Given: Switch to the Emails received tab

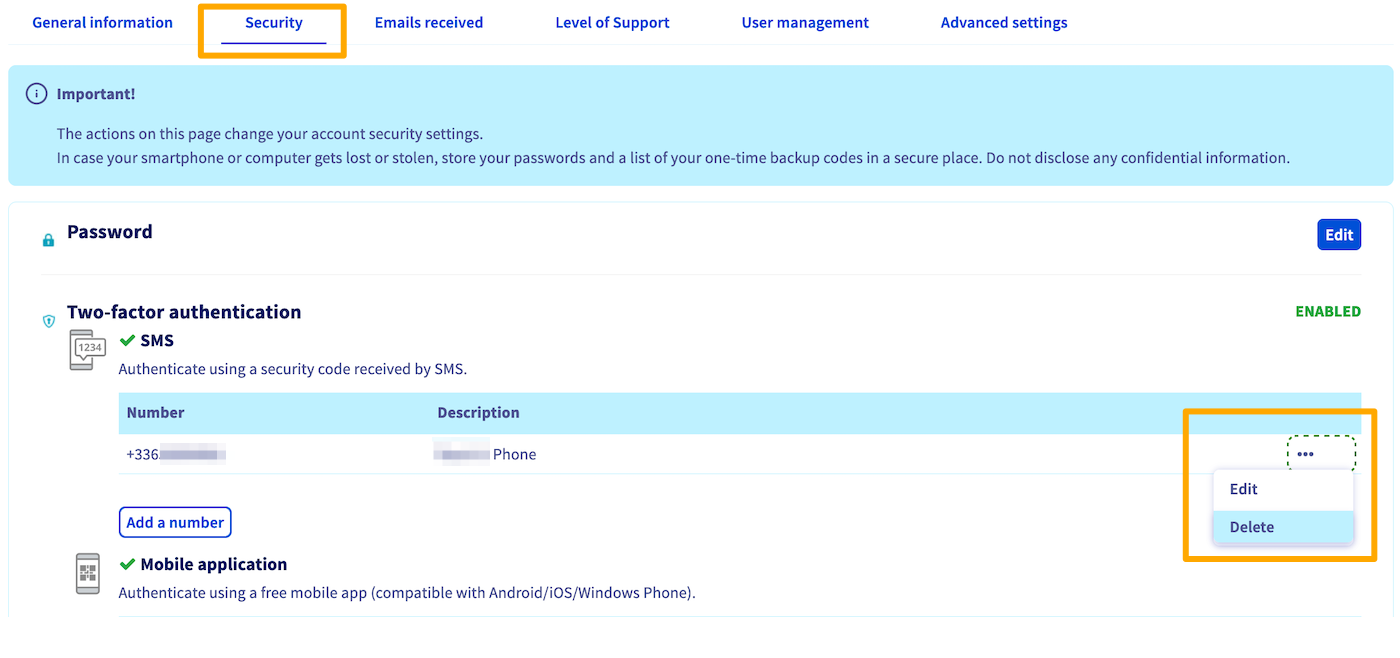Looking at the screenshot, I should (428, 22).
